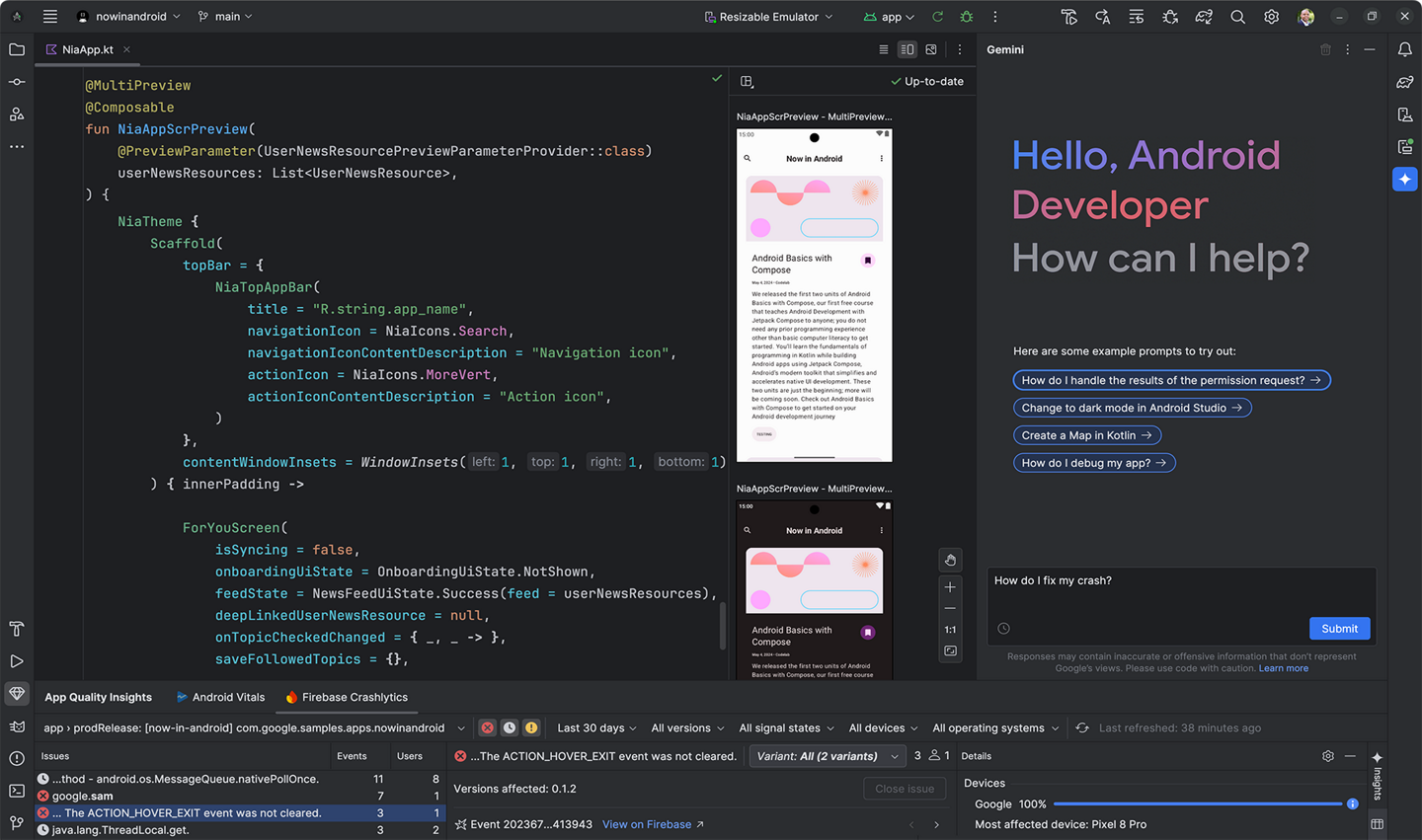This screenshot has height=840, width=1422.
Task: Run the app on the emulator
Action: [x=935, y=17]
